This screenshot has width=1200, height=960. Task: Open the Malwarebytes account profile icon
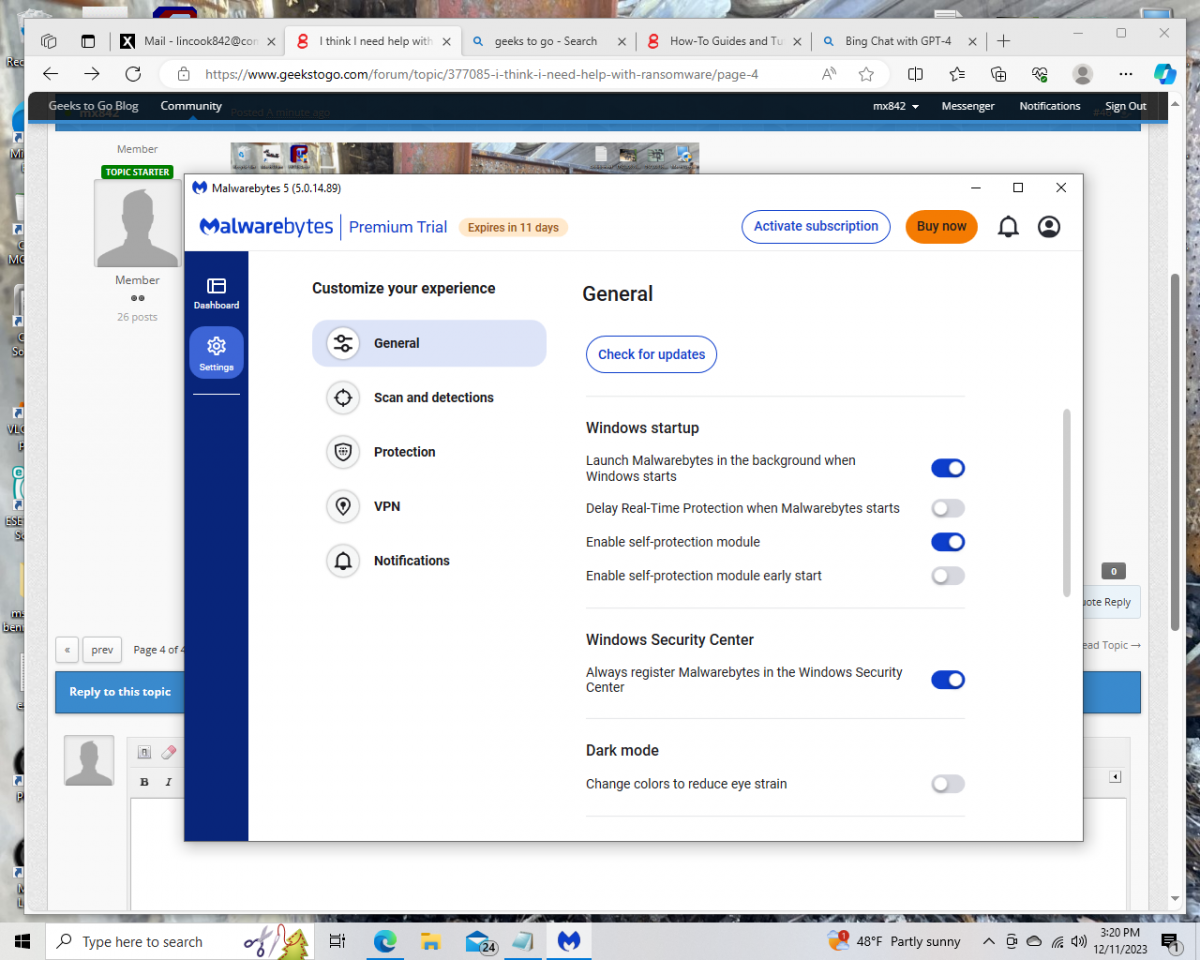pyautogui.click(x=1049, y=227)
